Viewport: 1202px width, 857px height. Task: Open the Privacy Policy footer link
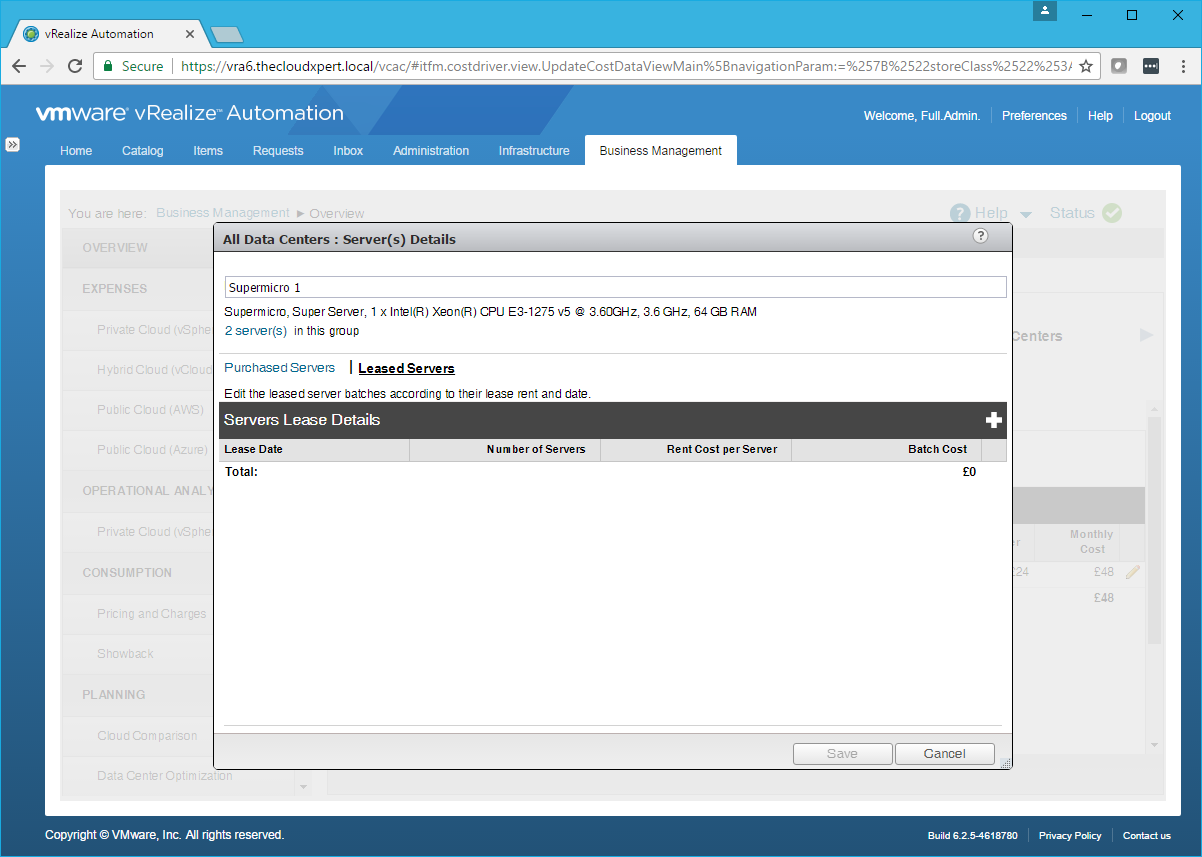(1069, 835)
